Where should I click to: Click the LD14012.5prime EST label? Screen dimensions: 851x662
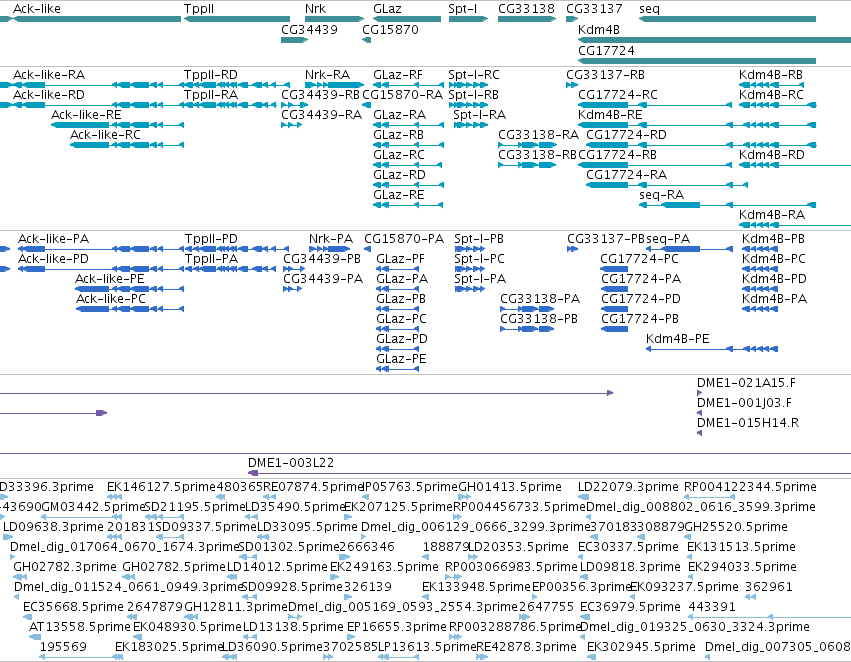tap(277, 567)
